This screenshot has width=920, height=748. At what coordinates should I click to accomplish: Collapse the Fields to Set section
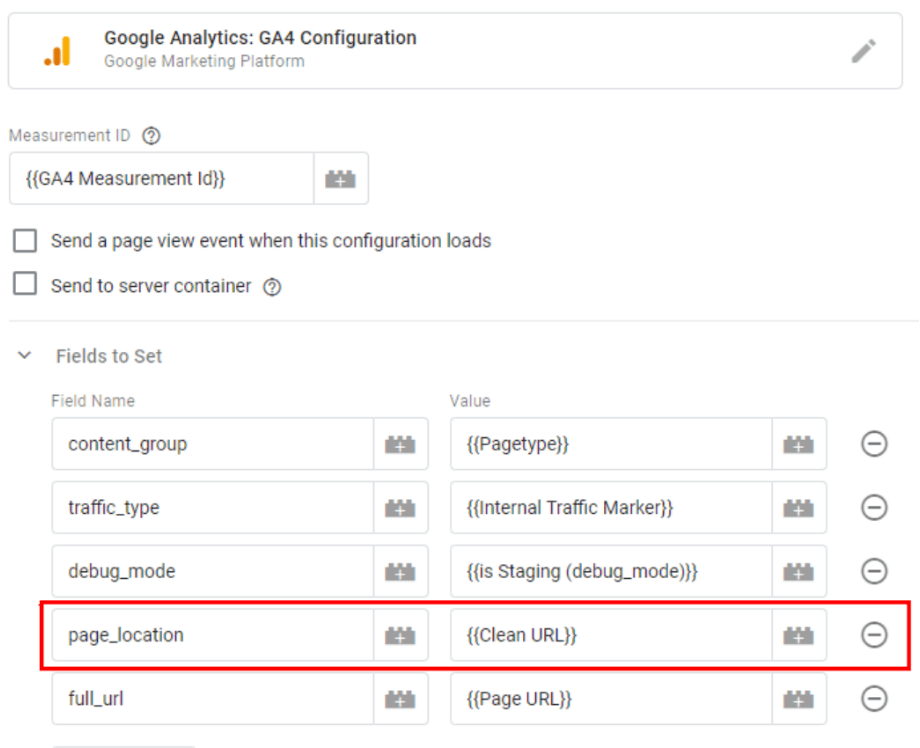point(25,356)
